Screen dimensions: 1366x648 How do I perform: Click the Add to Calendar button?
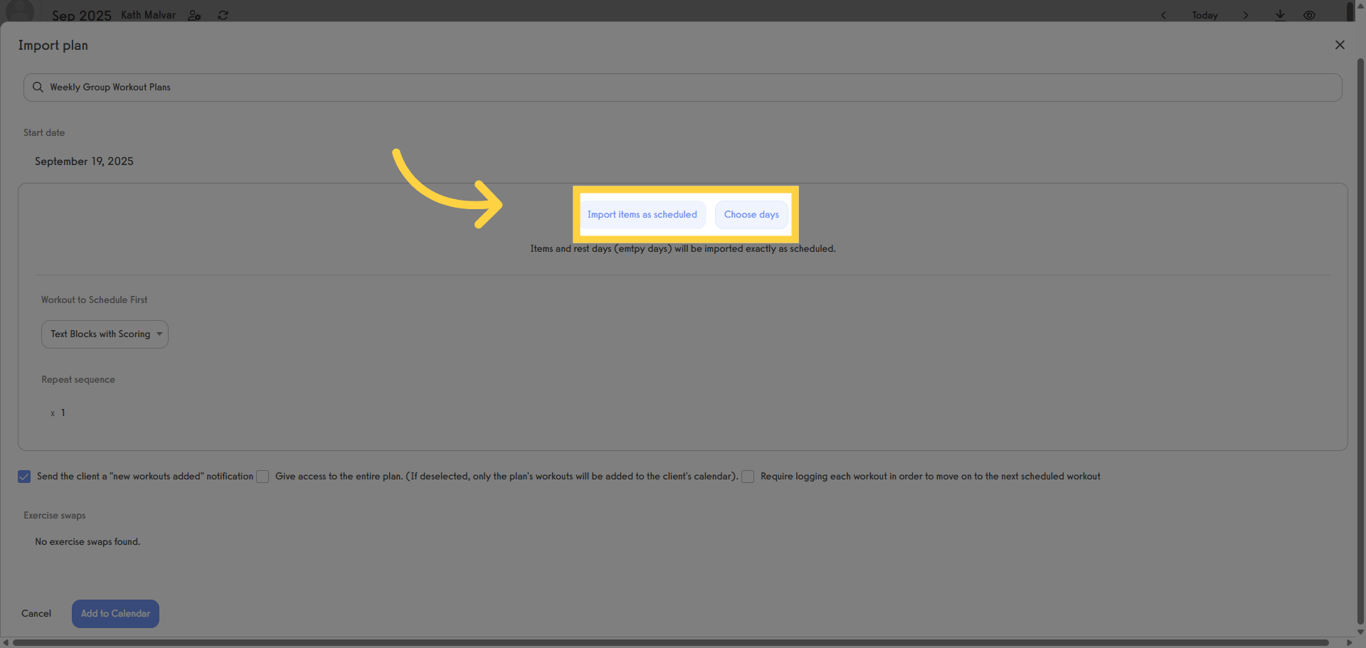pos(115,613)
